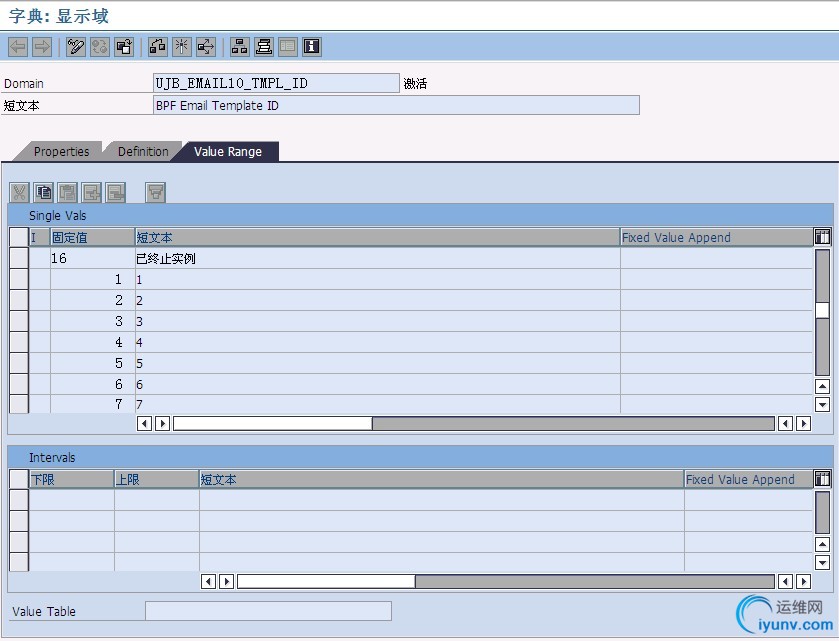This screenshot has width=839, height=641.
Task: Toggle Display/Change mode pencil icon
Action: click(x=75, y=47)
